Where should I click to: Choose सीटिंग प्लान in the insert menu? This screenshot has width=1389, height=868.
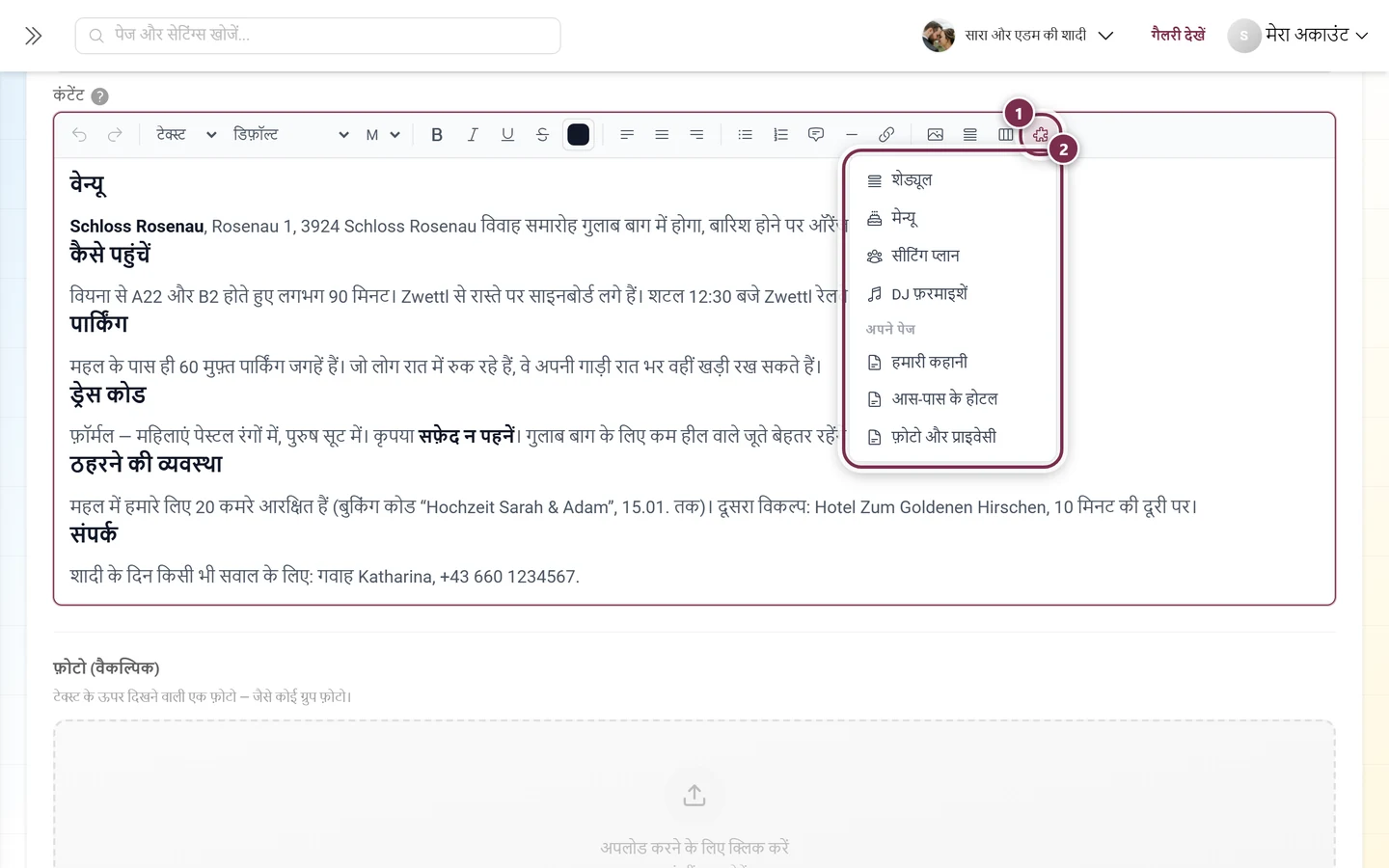(x=952, y=256)
